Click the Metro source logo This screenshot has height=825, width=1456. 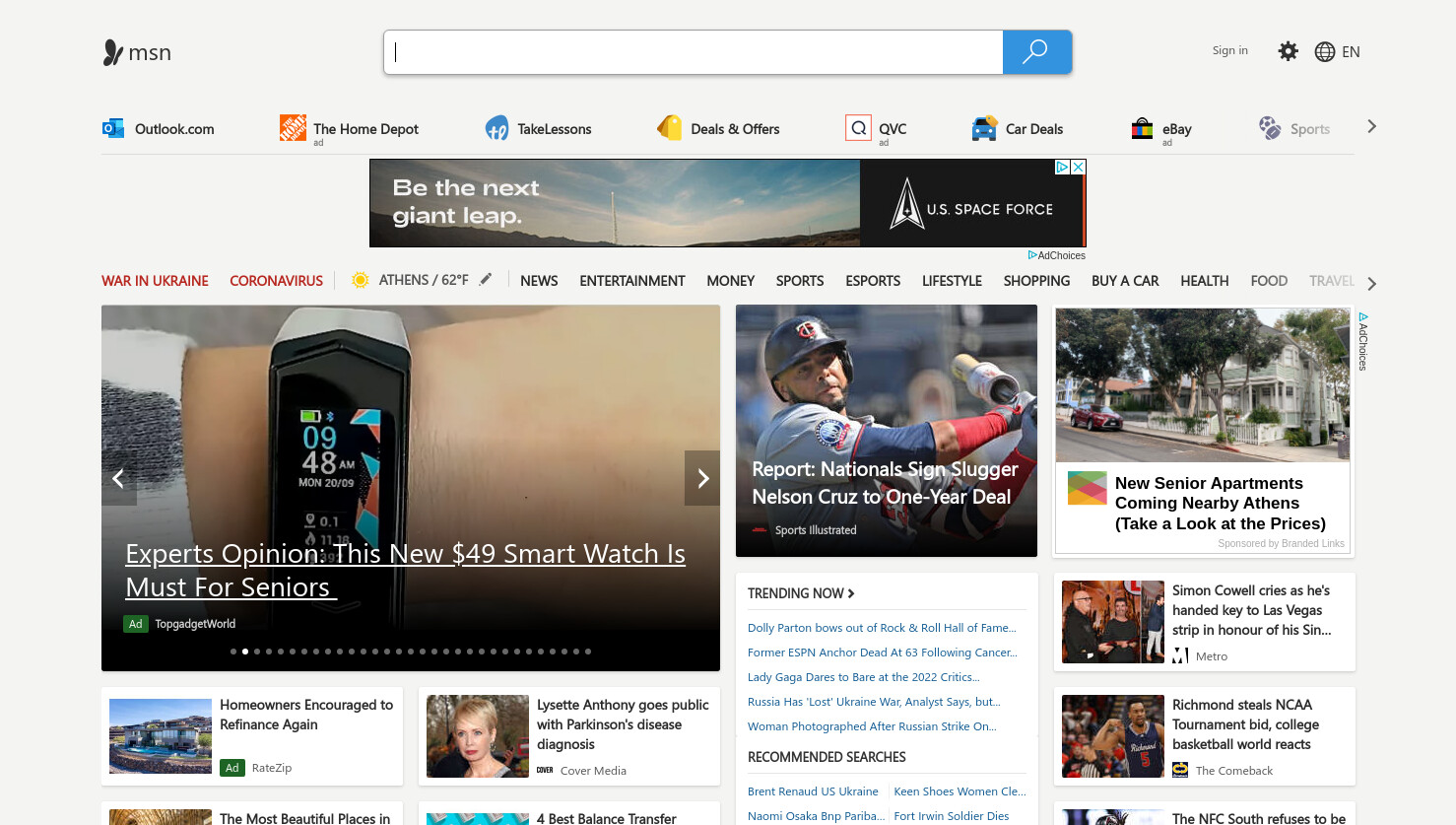click(x=1180, y=655)
